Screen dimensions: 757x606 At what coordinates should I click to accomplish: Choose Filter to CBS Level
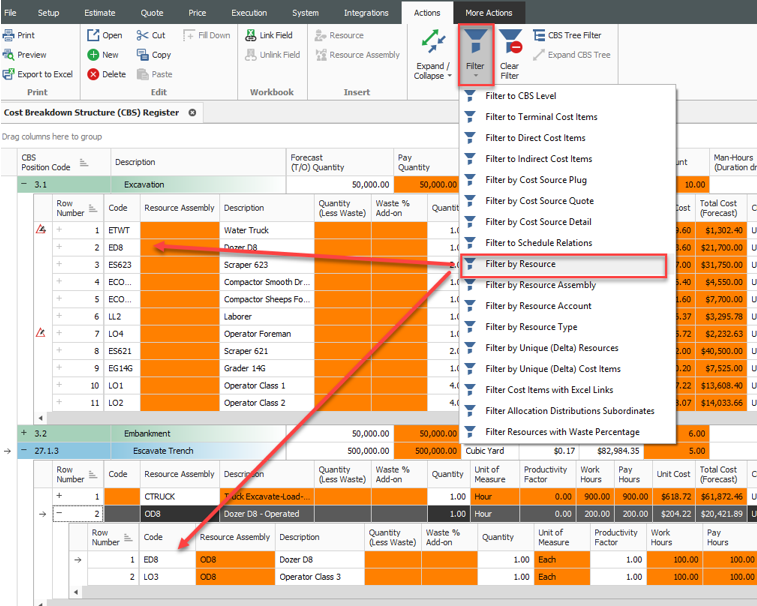tap(520, 96)
